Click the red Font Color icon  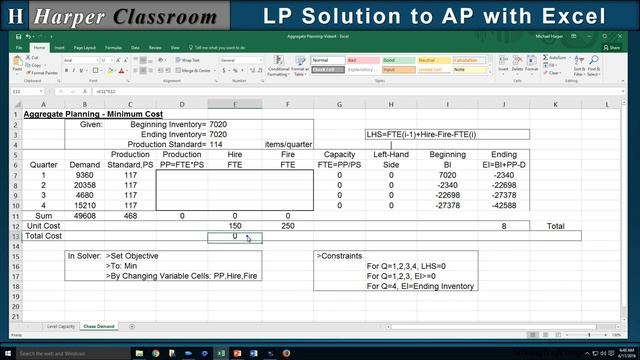[x=121, y=71]
